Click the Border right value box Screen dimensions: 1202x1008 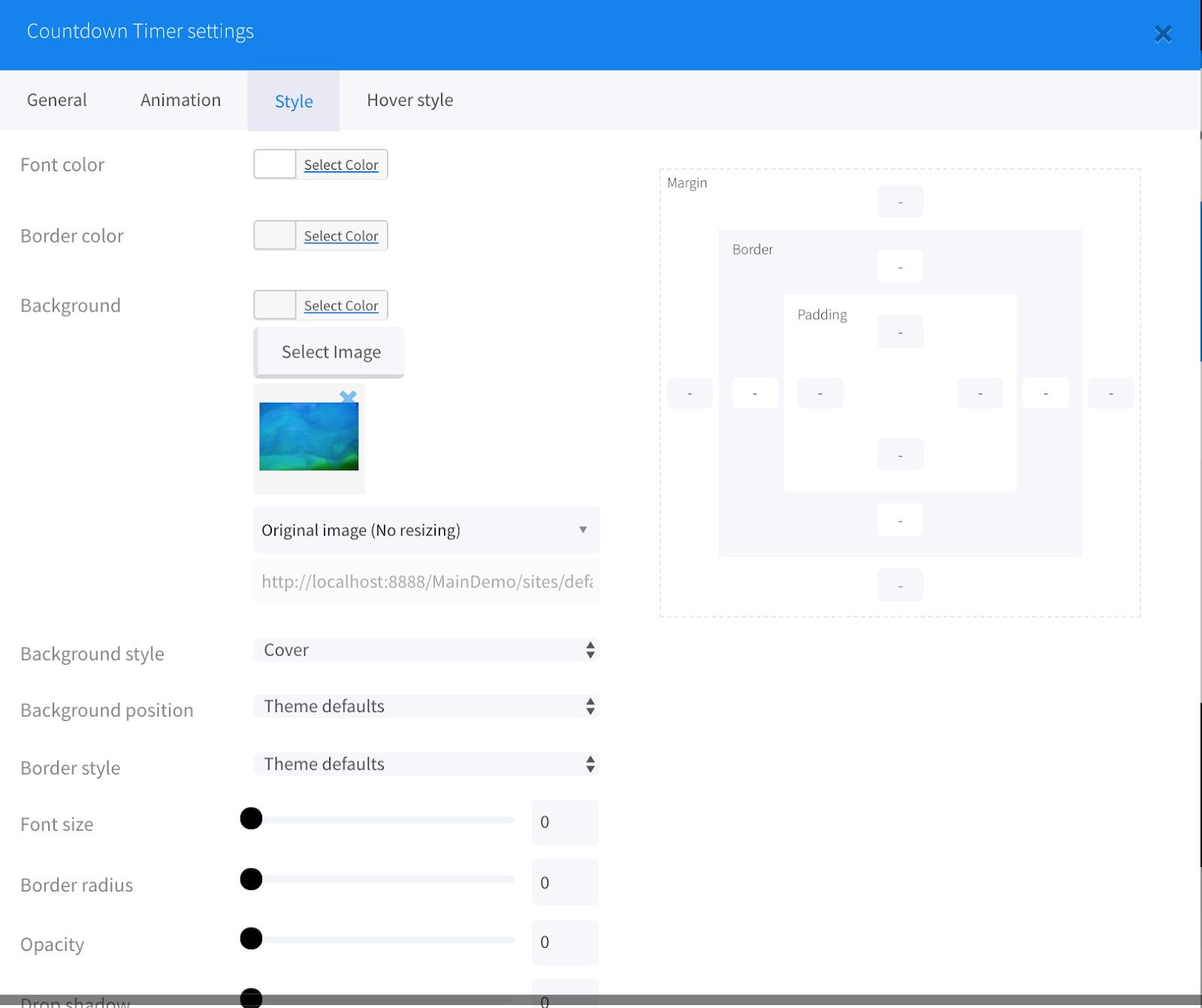1045,393
